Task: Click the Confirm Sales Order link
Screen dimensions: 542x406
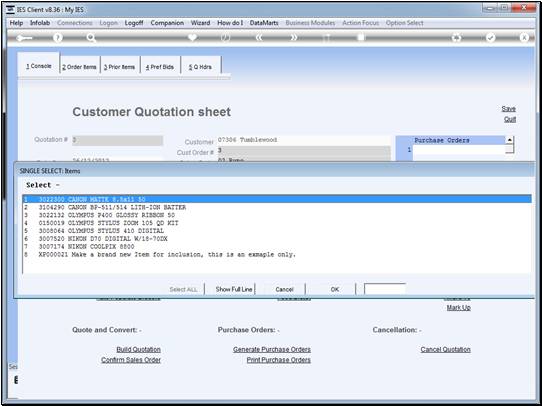Action: click(x=131, y=360)
